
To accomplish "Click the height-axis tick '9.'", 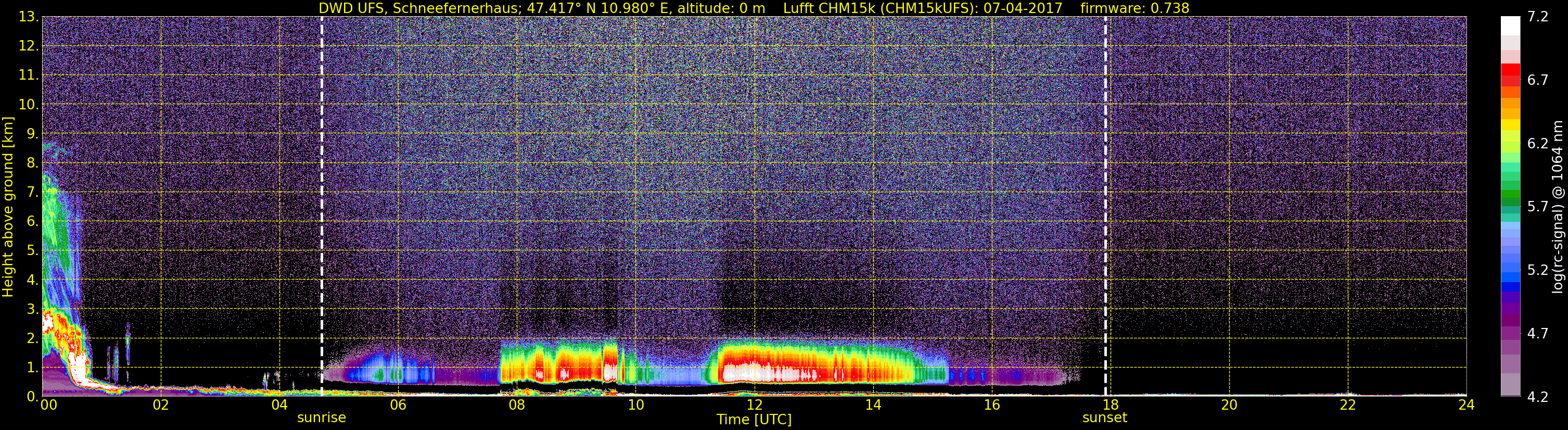I will pyautogui.click(x=33, y=134).
